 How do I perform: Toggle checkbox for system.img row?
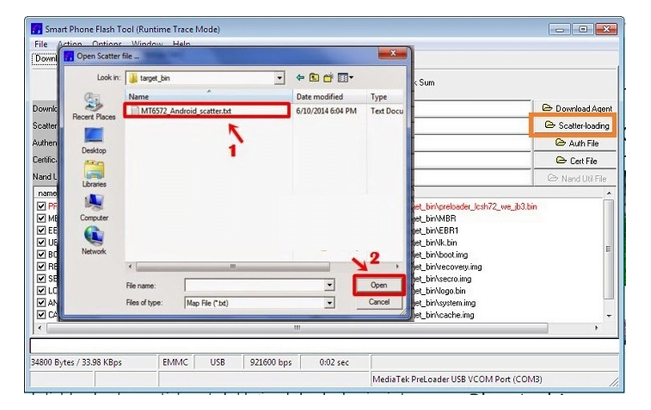[x=41, y=303]
